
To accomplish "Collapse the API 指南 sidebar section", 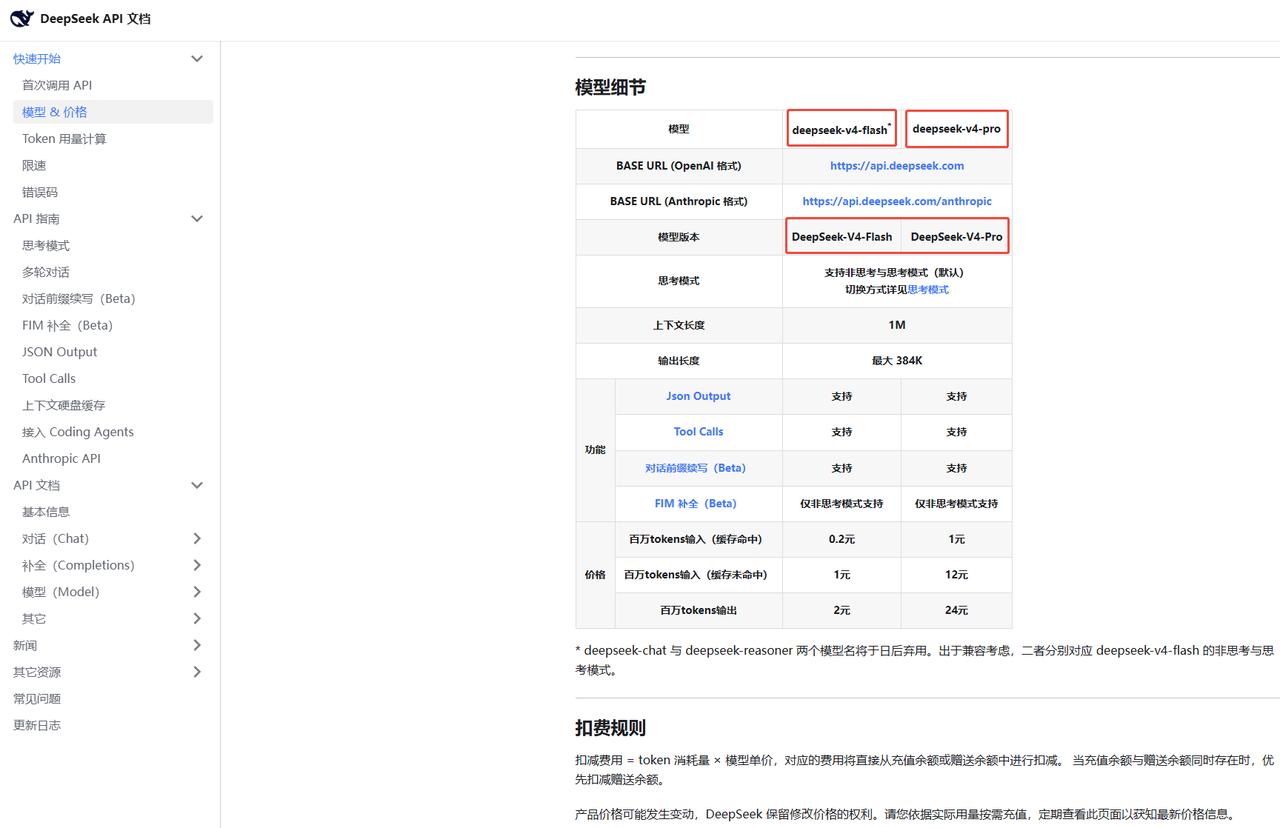I will (x=197, y=218).
